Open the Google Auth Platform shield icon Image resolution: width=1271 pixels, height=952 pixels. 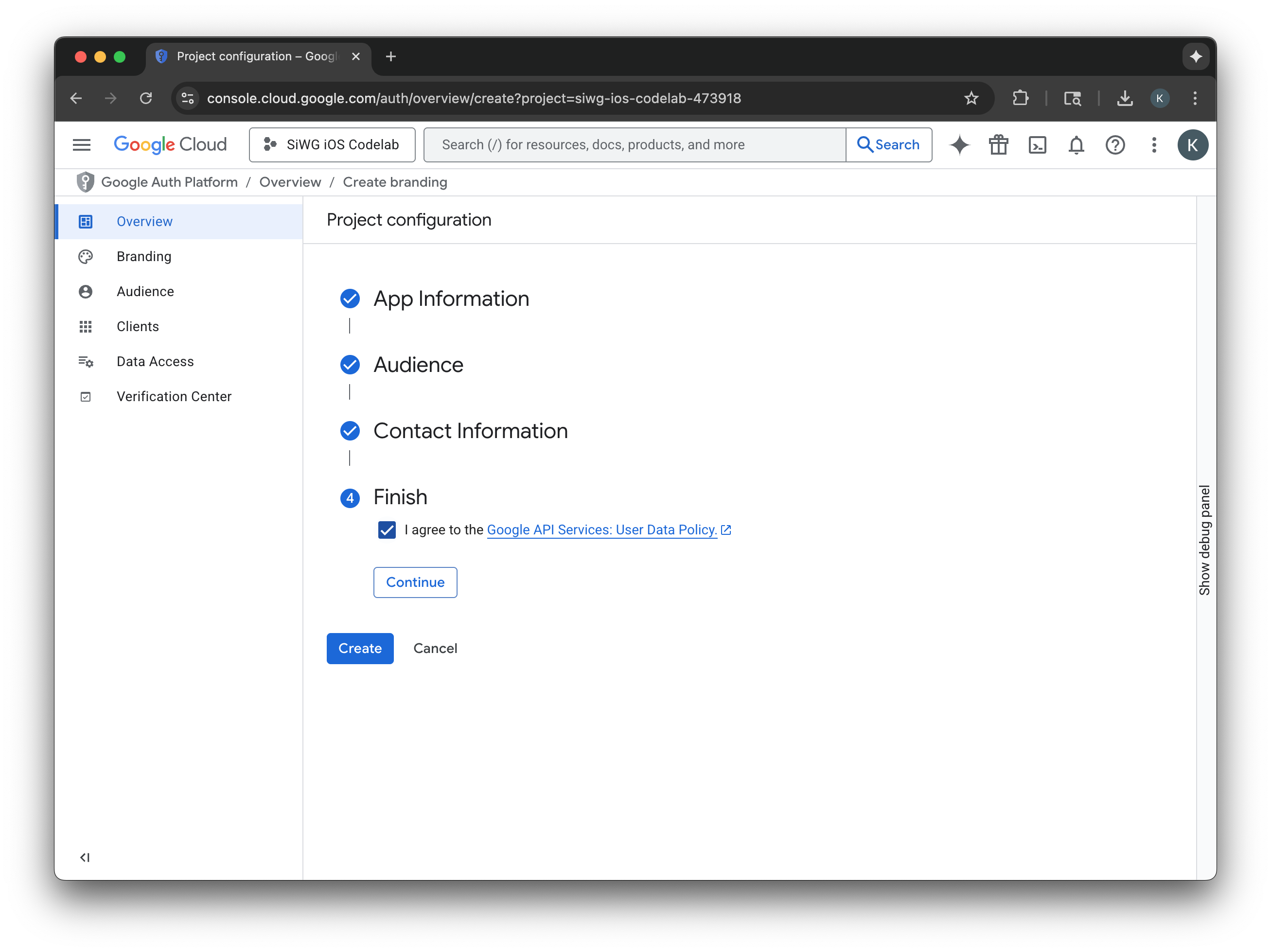[x=85, y=181]
